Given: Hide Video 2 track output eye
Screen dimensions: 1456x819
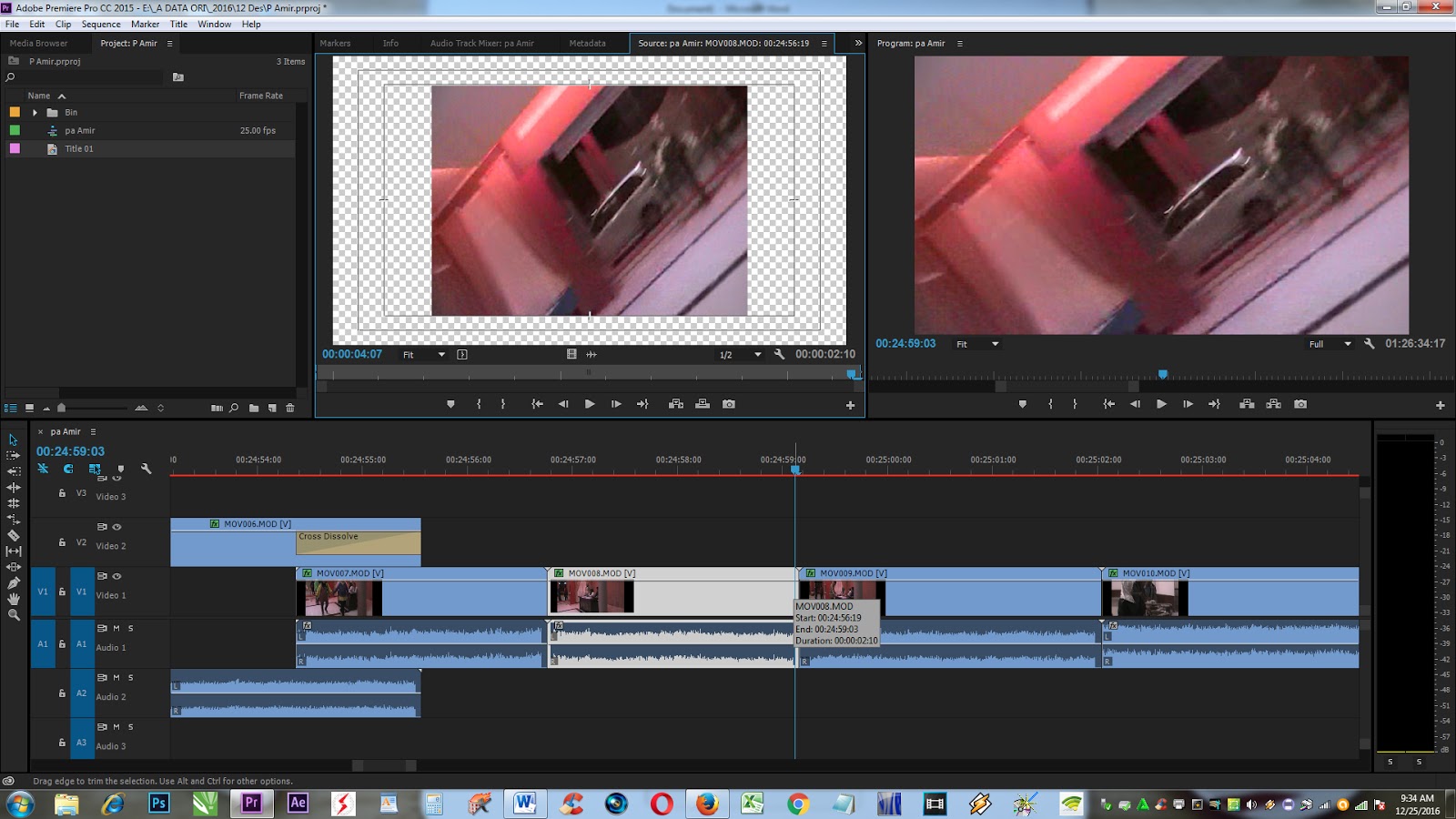Looking at the screenshot, I should click(116, 527).
